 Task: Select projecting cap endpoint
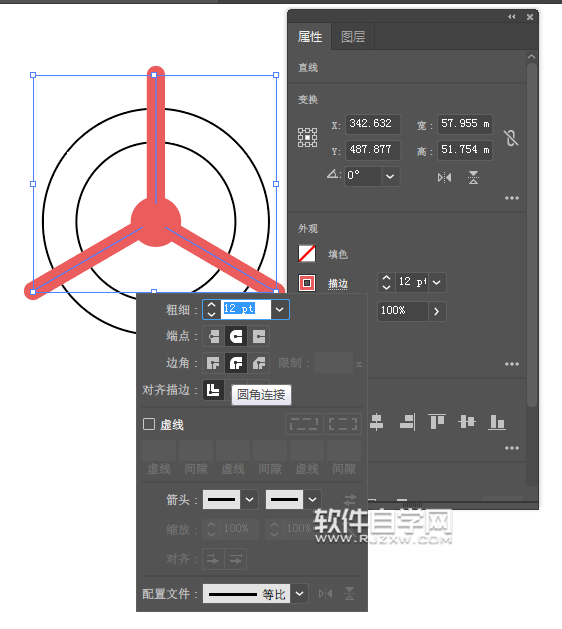259,337
